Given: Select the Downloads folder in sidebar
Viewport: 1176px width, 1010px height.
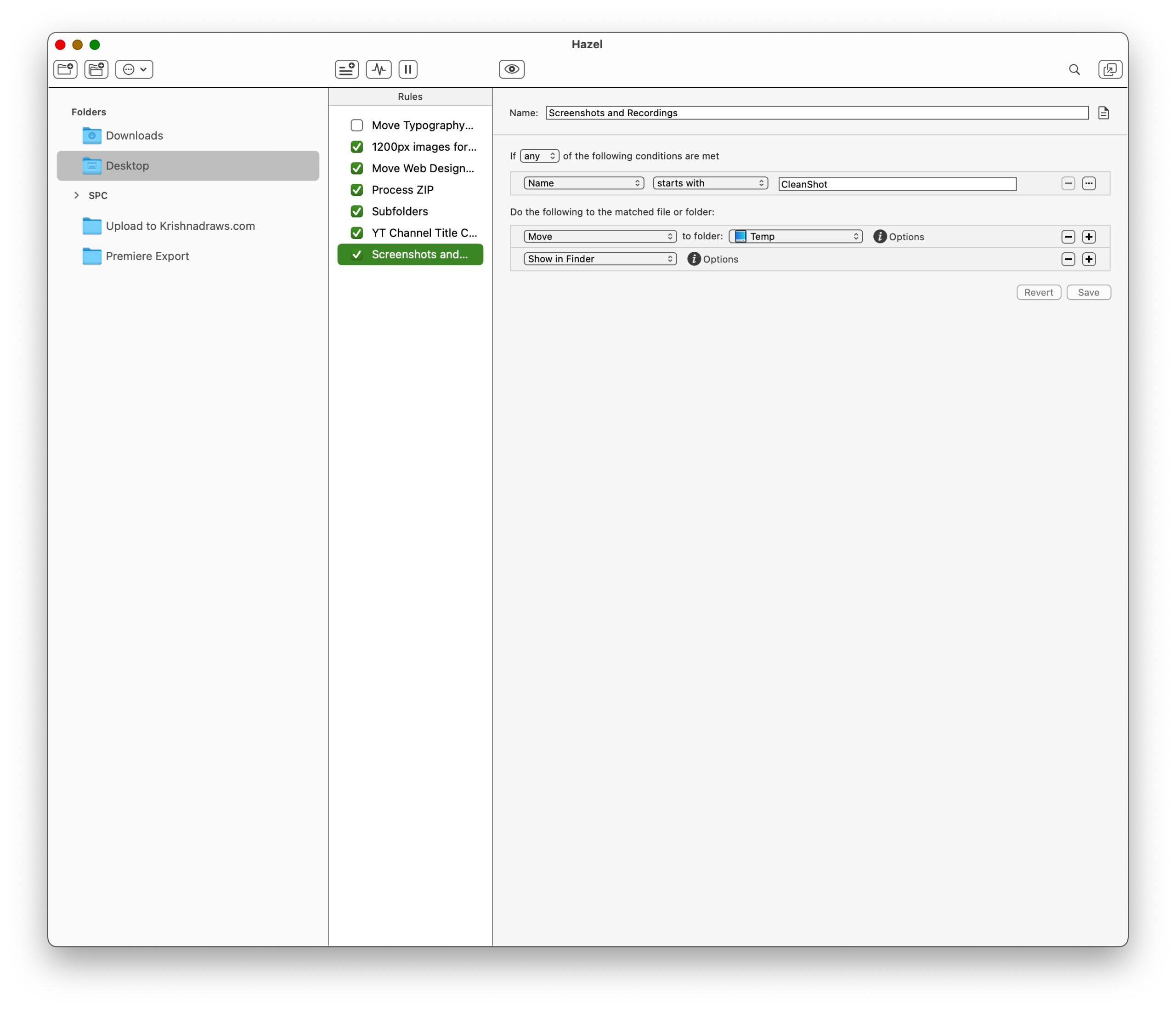Looking at the screenshot, I should [x=134, y=136].
